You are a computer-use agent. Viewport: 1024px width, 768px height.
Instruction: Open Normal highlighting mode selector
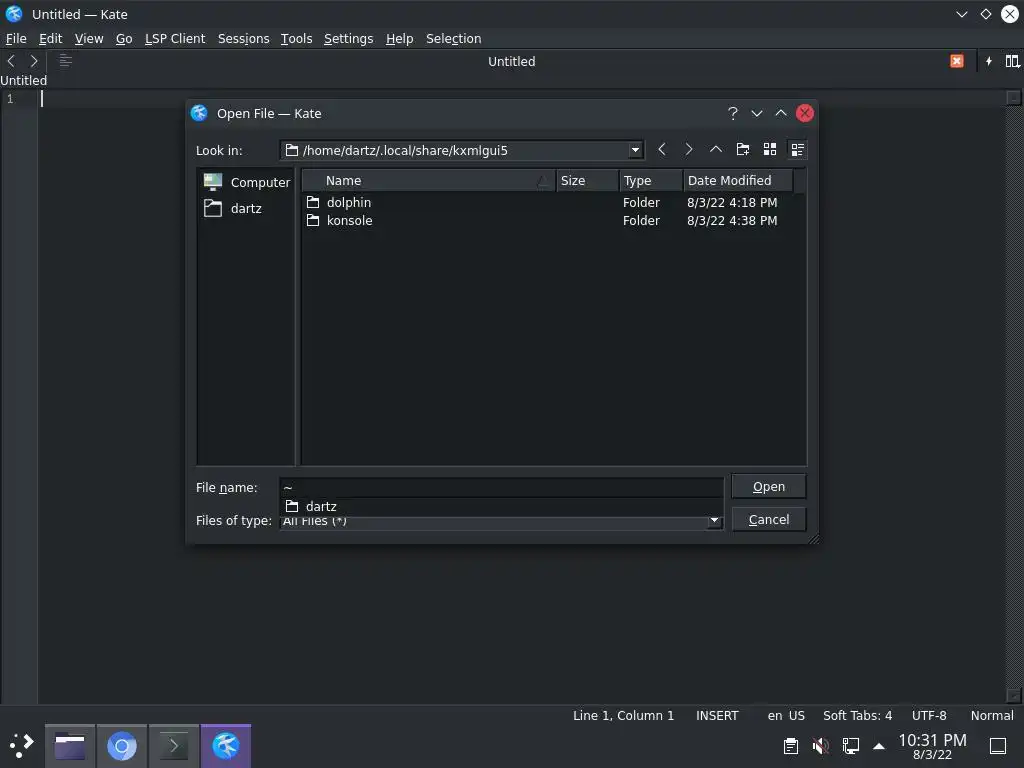(x=992, y=715)
